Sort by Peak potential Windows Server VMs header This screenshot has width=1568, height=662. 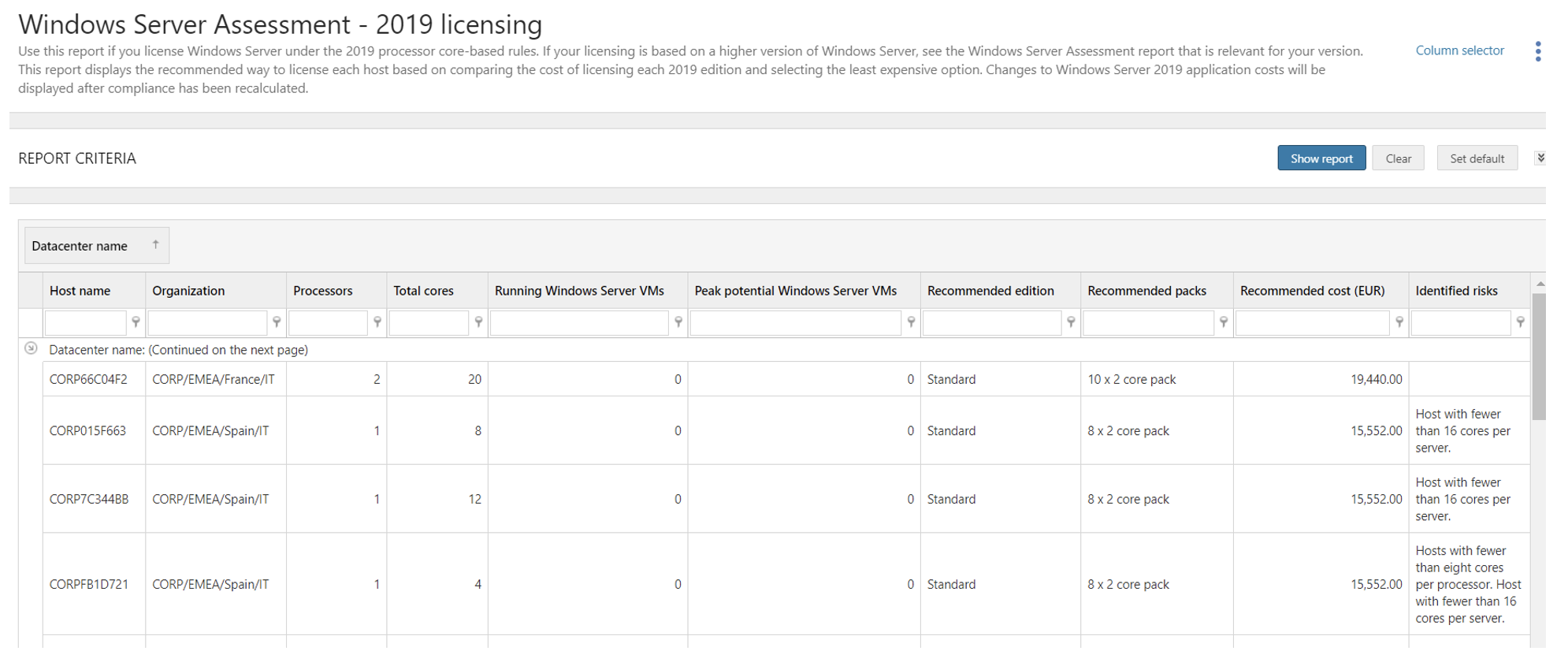(804, 291)
